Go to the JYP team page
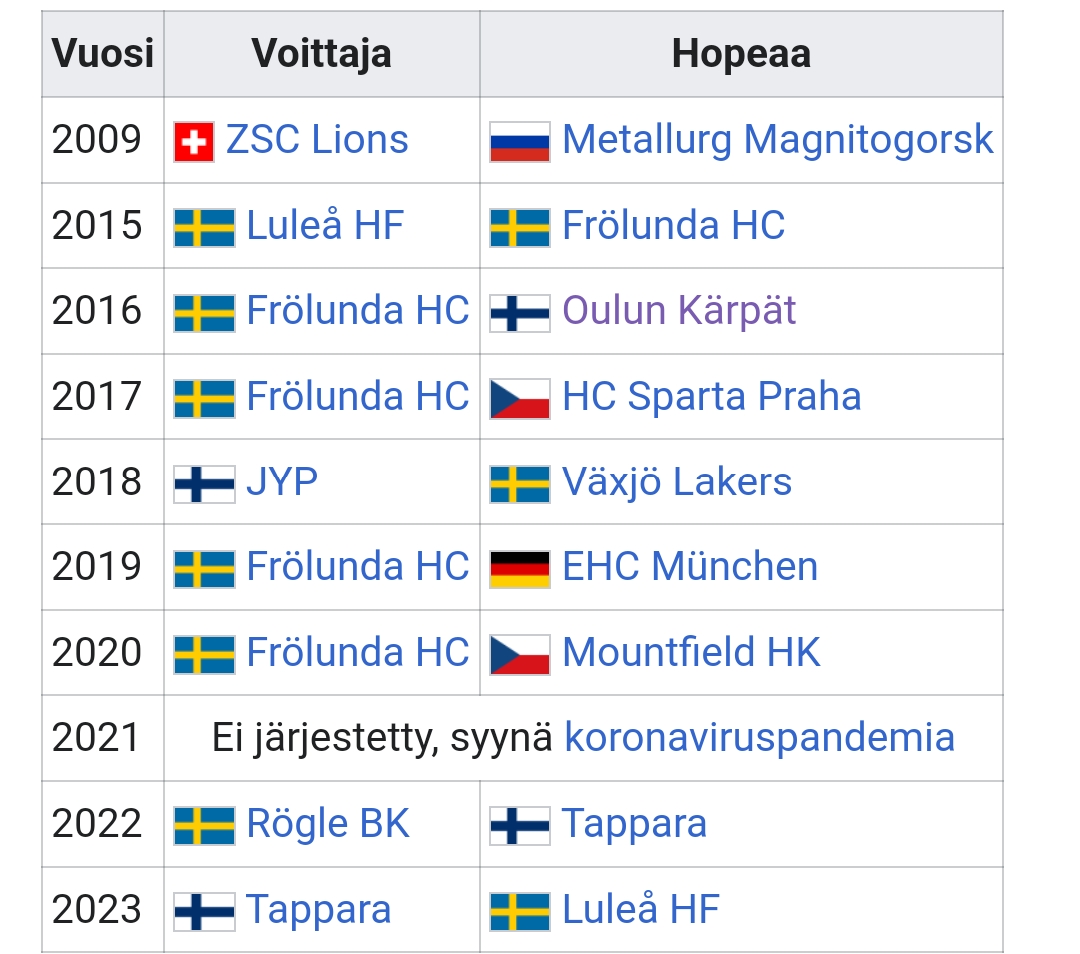Screen dimensions: 1080x954 (x=282, y=482)
